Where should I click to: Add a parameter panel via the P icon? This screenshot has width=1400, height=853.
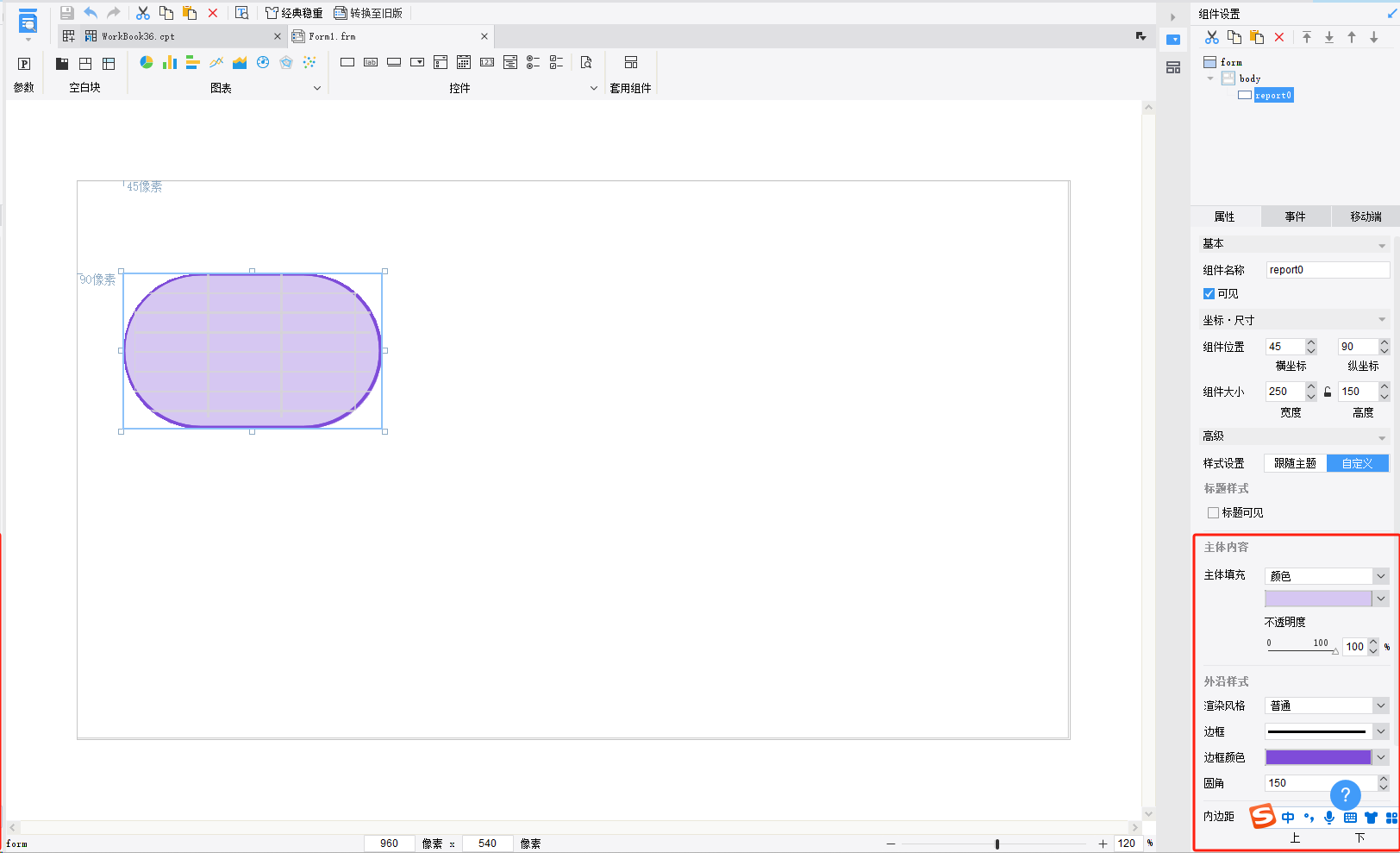(24, 64)
